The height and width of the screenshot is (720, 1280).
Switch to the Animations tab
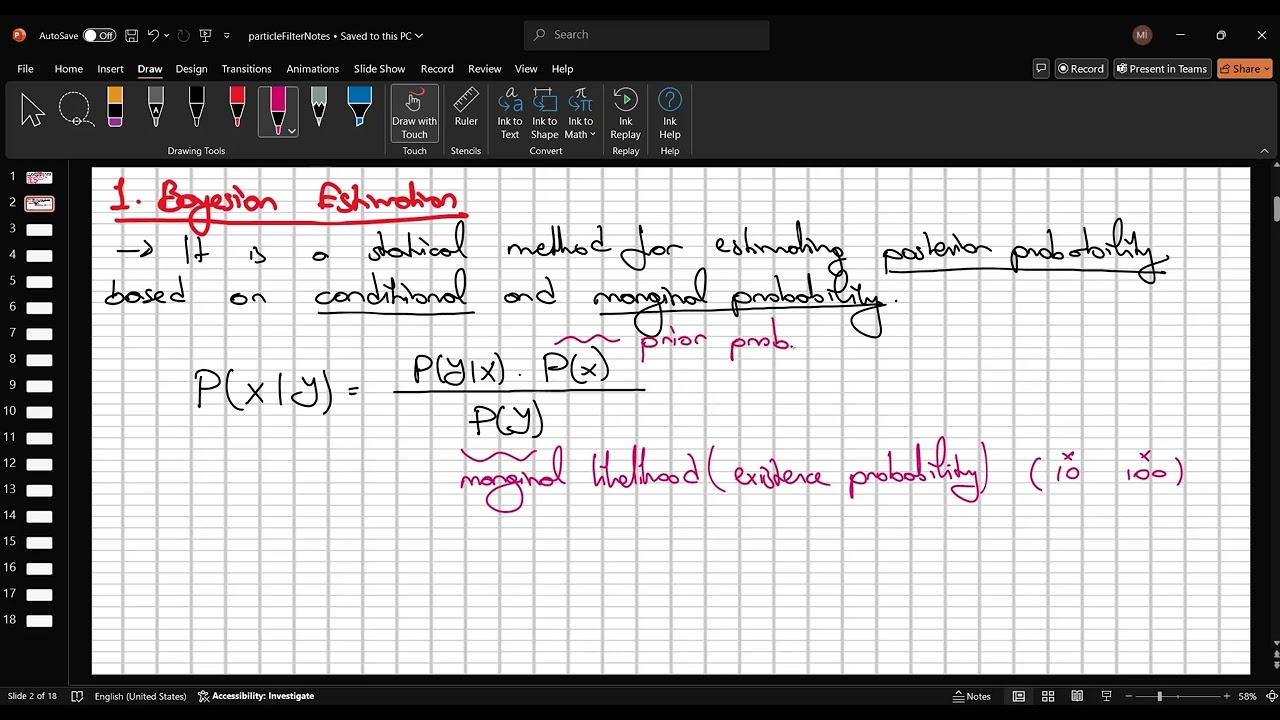[312, 69]
